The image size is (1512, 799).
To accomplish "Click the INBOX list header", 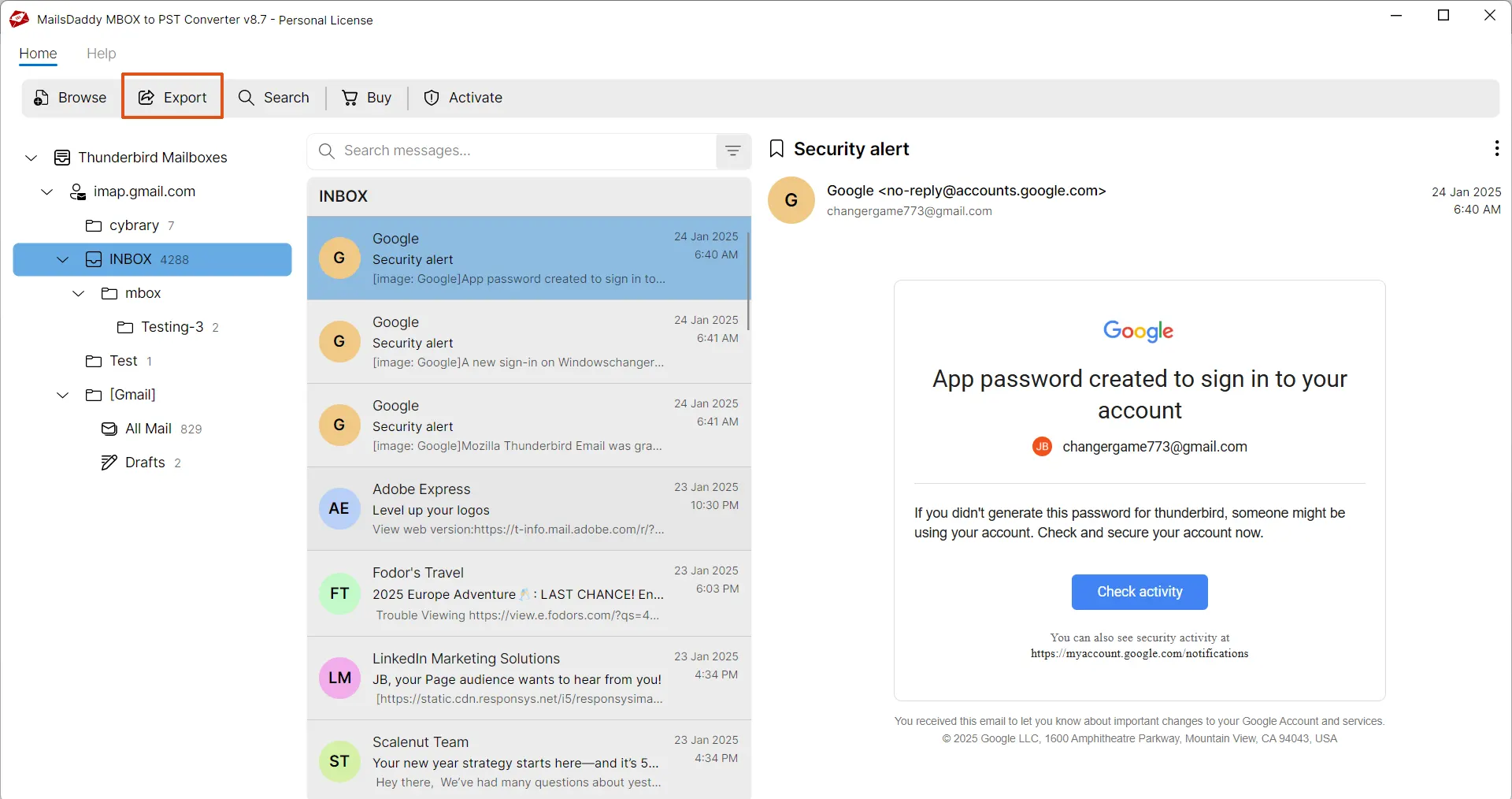I will pos(528,196).
